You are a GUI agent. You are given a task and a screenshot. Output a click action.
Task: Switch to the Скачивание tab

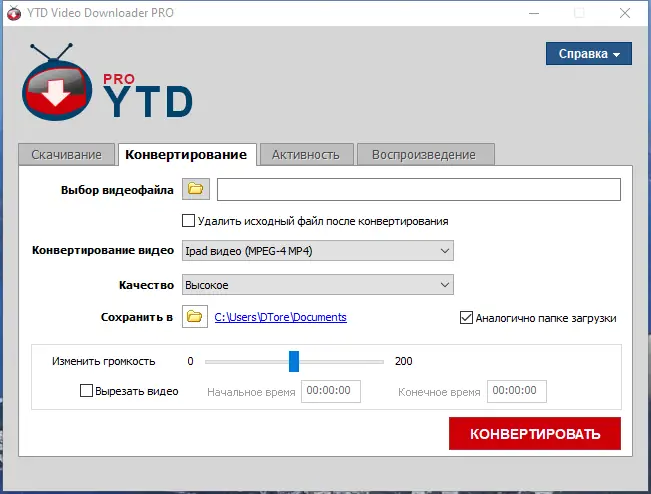click(66, 154)
